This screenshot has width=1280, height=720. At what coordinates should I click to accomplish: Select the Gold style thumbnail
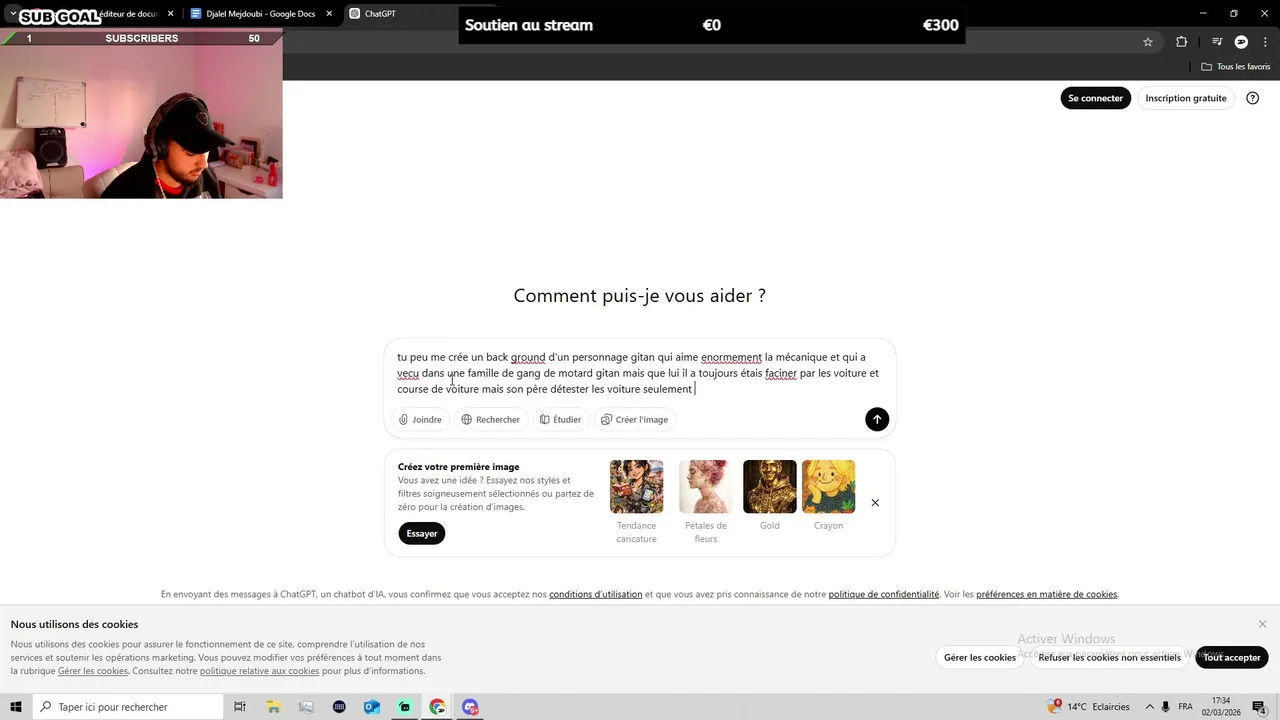(x=770, y=487)
